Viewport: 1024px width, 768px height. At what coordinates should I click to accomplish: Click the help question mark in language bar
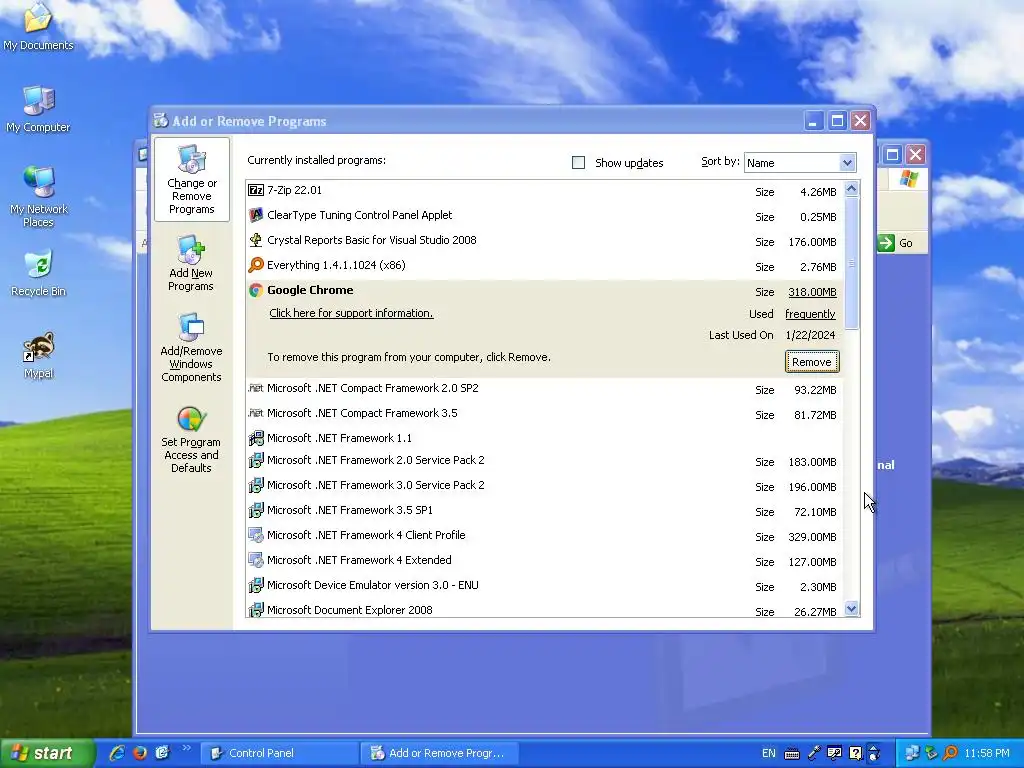point(855,754)
